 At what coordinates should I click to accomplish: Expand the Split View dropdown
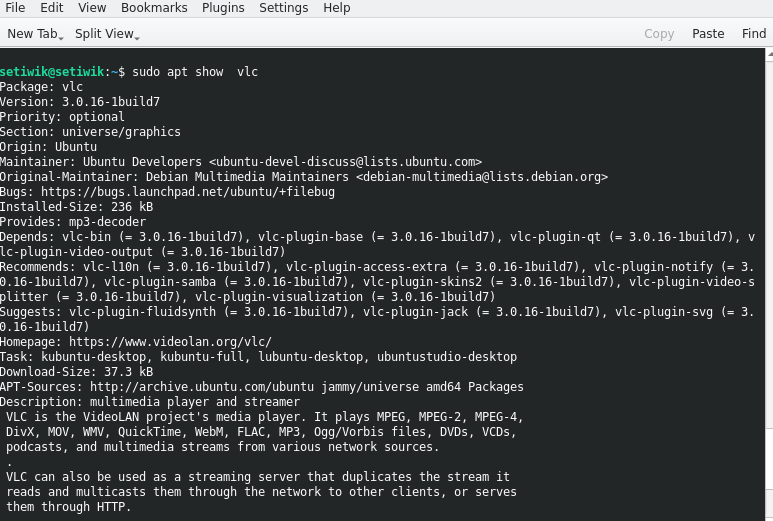(x=107, y=34)
